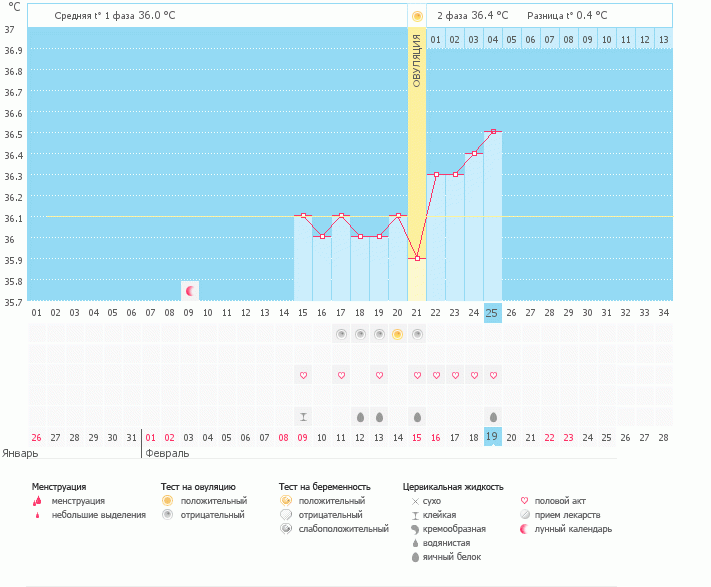Select temperature point 36.0 on cycle day 18
Screen dimensions: 711x587
pos(360,237)
